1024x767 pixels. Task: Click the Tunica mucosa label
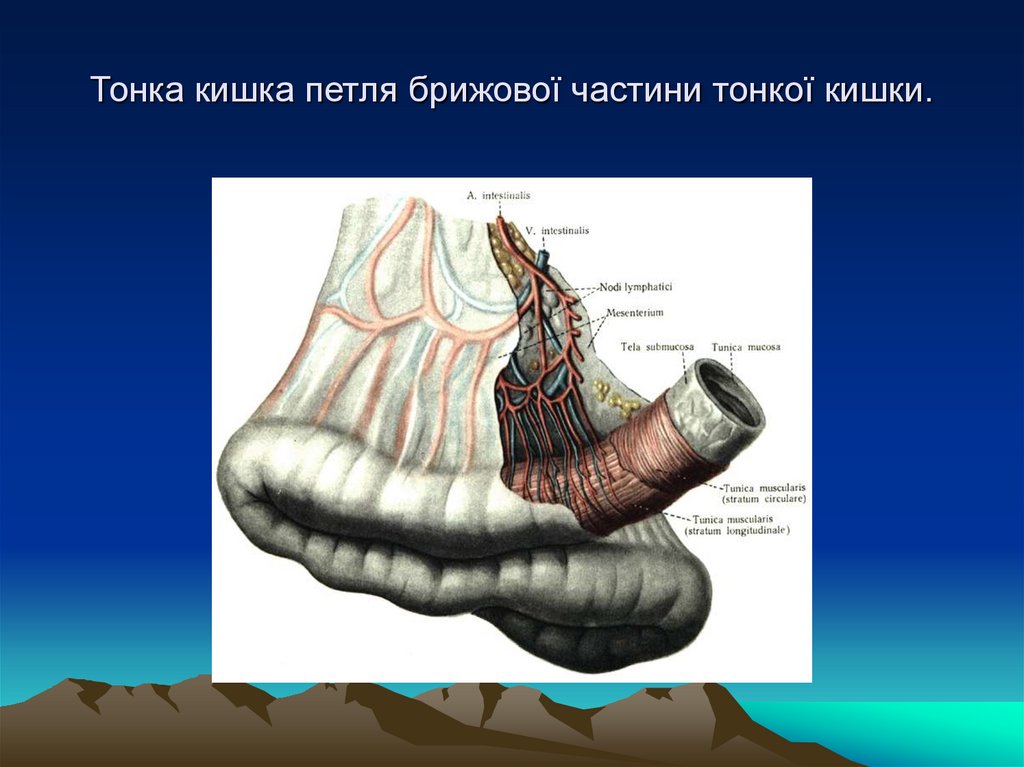point(746,345)
